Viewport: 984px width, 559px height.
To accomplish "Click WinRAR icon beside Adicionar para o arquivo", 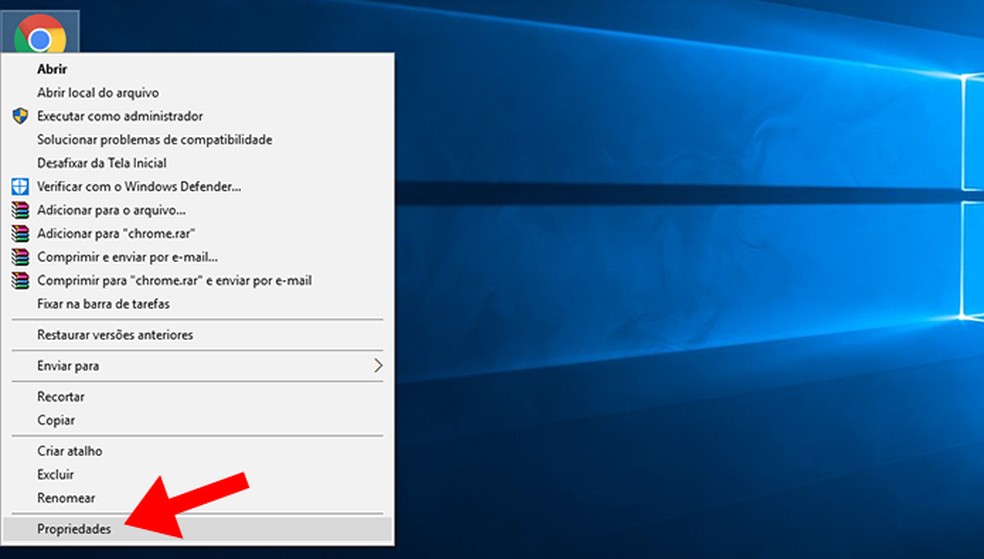I will [x=20, y=210].
